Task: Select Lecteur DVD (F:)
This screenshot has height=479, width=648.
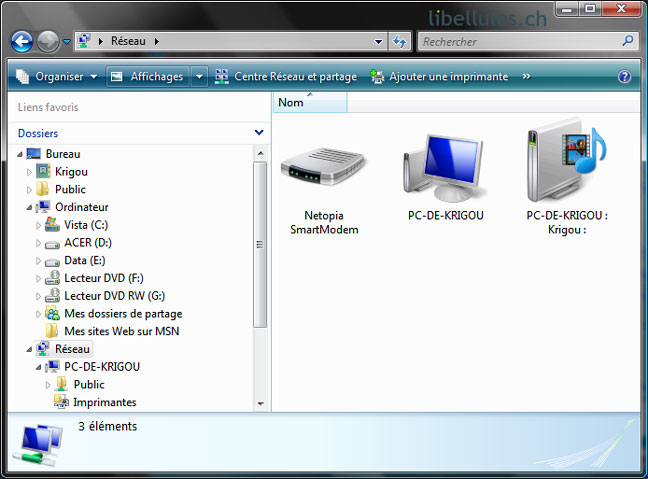Action: [104, 278]
